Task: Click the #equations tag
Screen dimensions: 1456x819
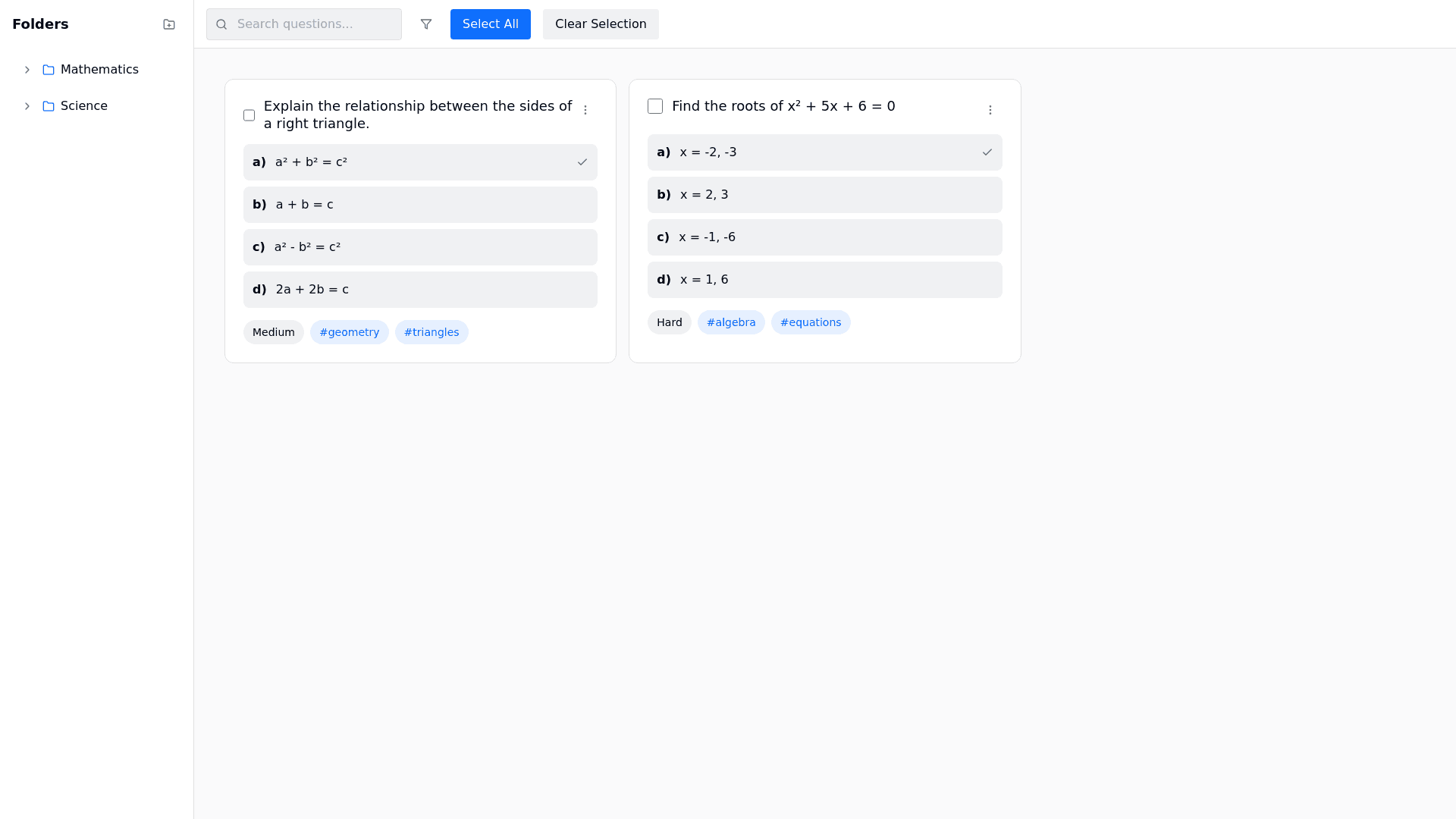Action: [811, 322]
